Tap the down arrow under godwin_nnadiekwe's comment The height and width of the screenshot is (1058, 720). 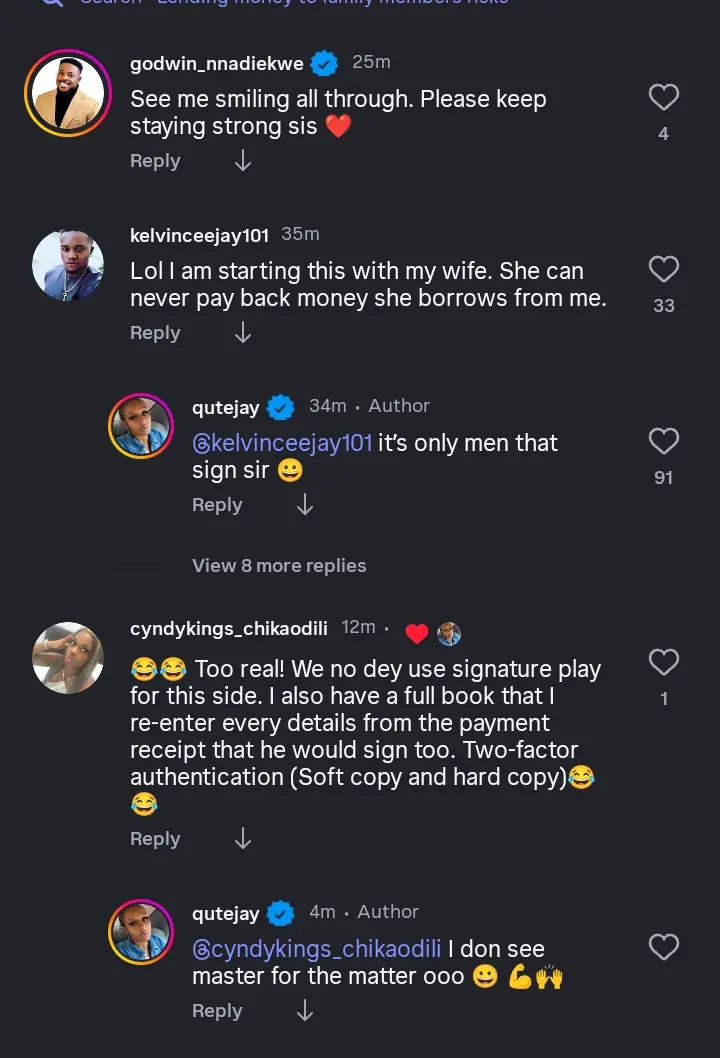(x=242, y=161)
